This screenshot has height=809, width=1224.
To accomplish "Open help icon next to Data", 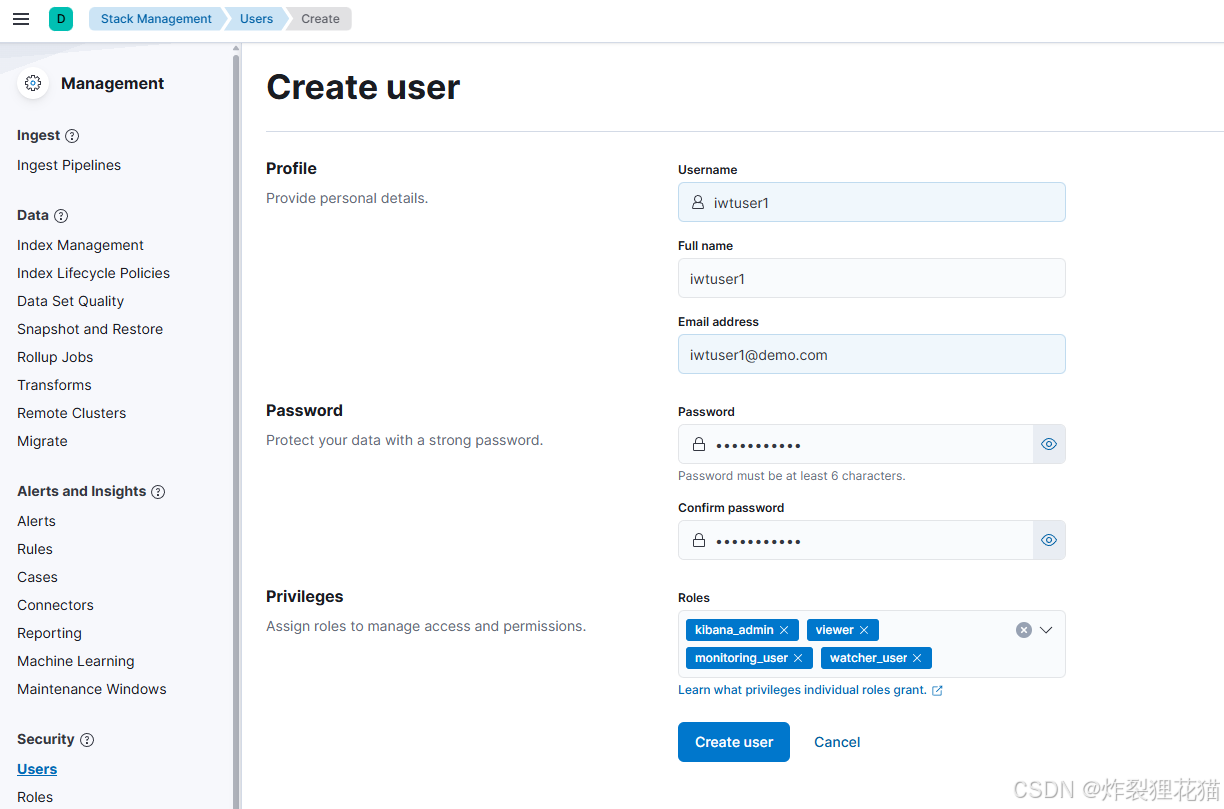I will (61, 216).
